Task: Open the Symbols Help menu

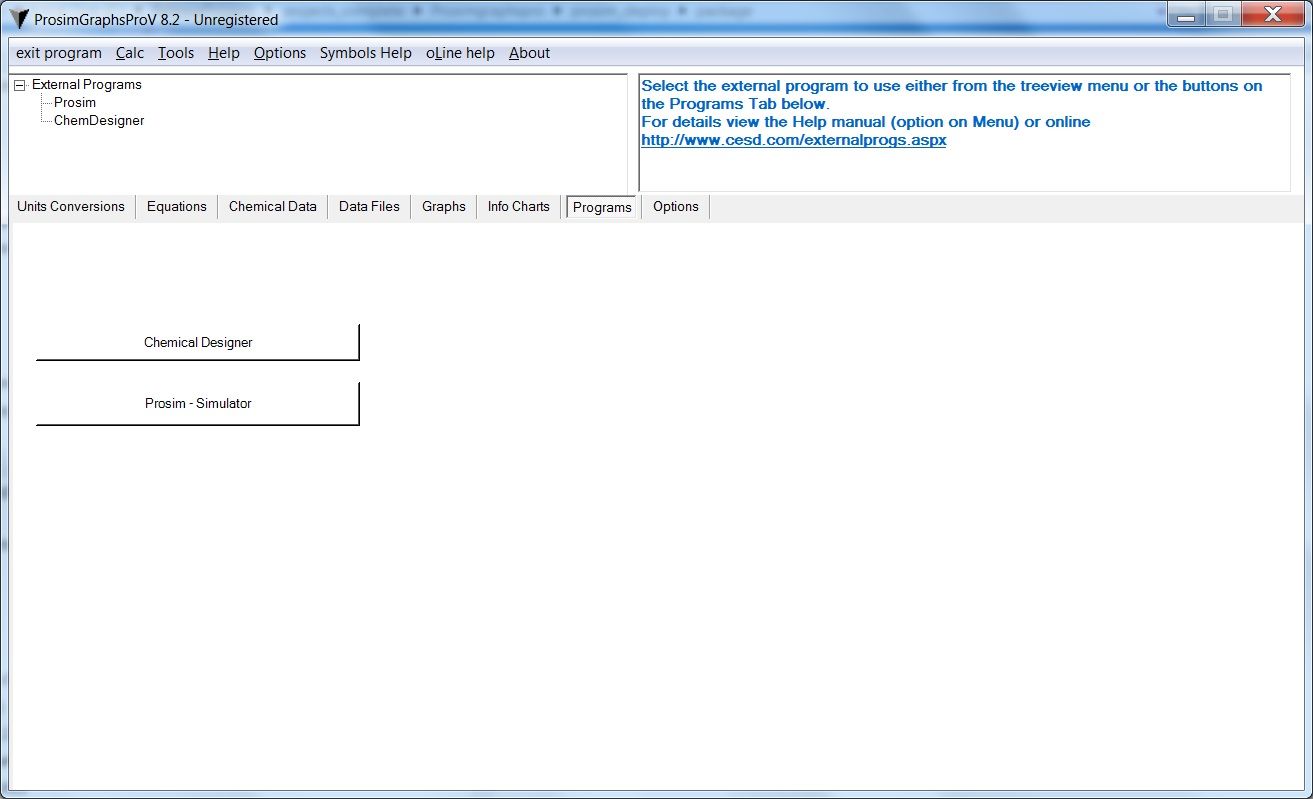Action: 366,53
